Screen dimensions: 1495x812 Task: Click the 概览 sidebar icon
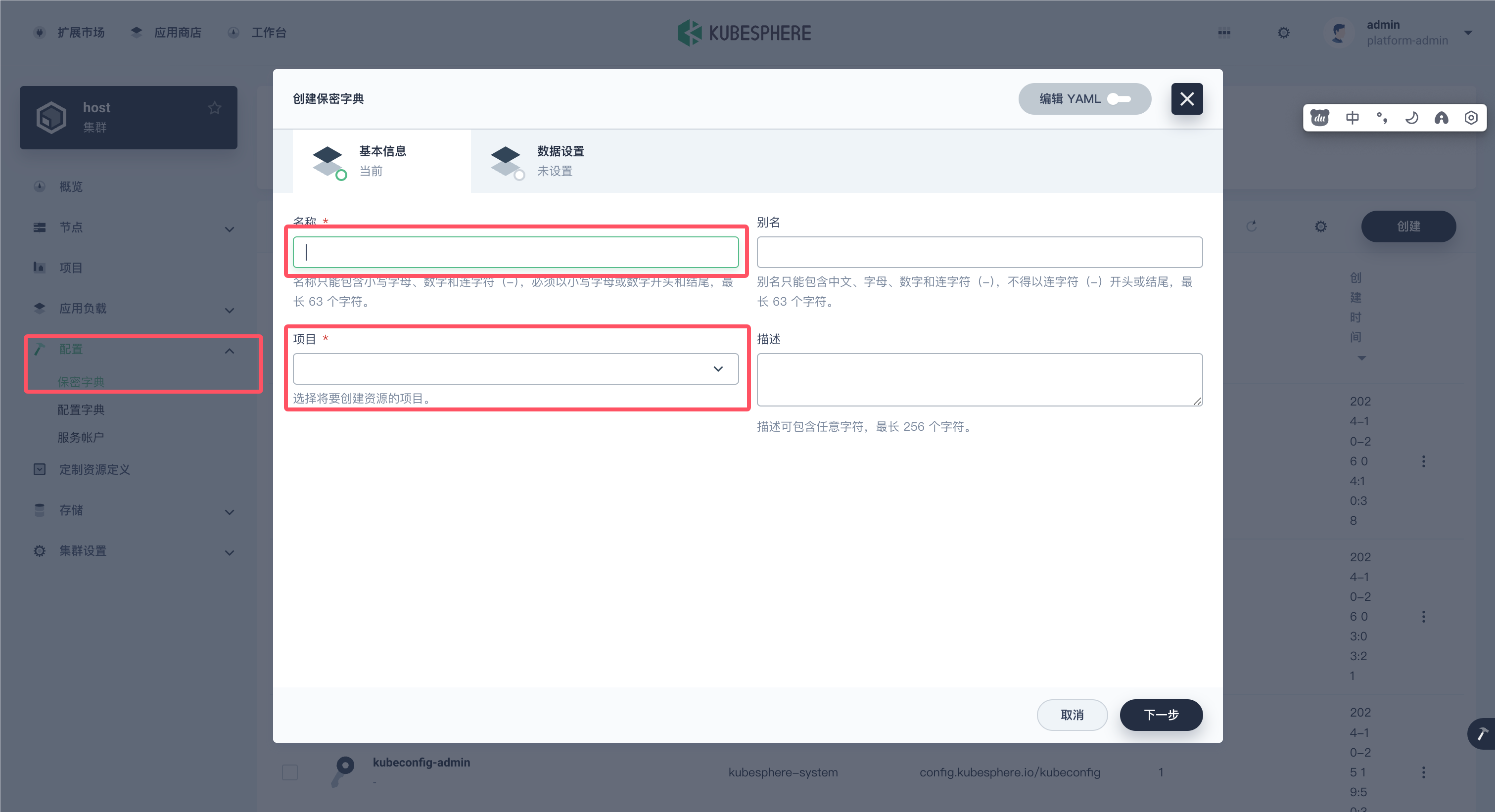(x=40, y=186)
